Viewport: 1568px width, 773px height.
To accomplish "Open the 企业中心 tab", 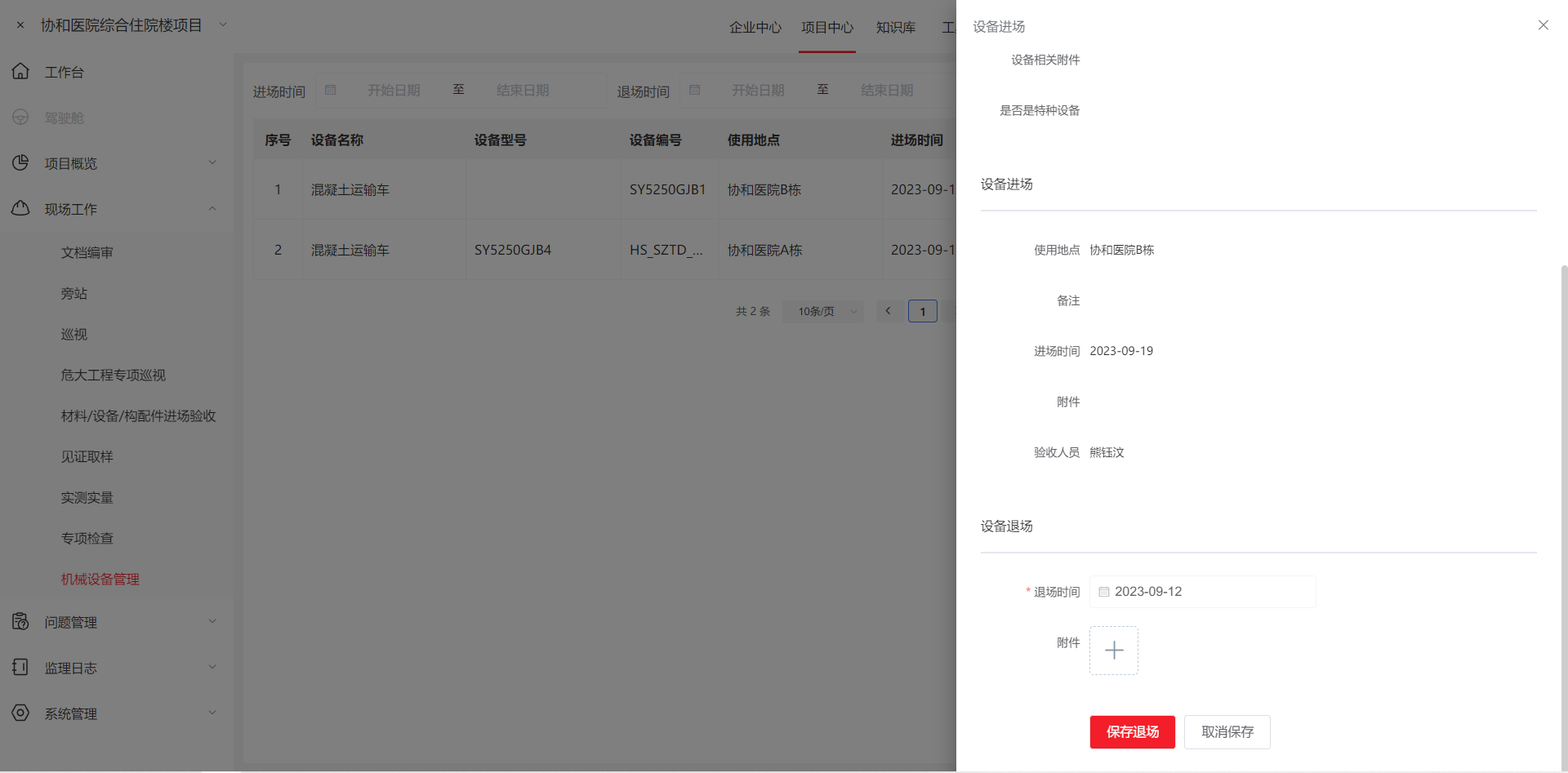I will click(x=755, y=27).
